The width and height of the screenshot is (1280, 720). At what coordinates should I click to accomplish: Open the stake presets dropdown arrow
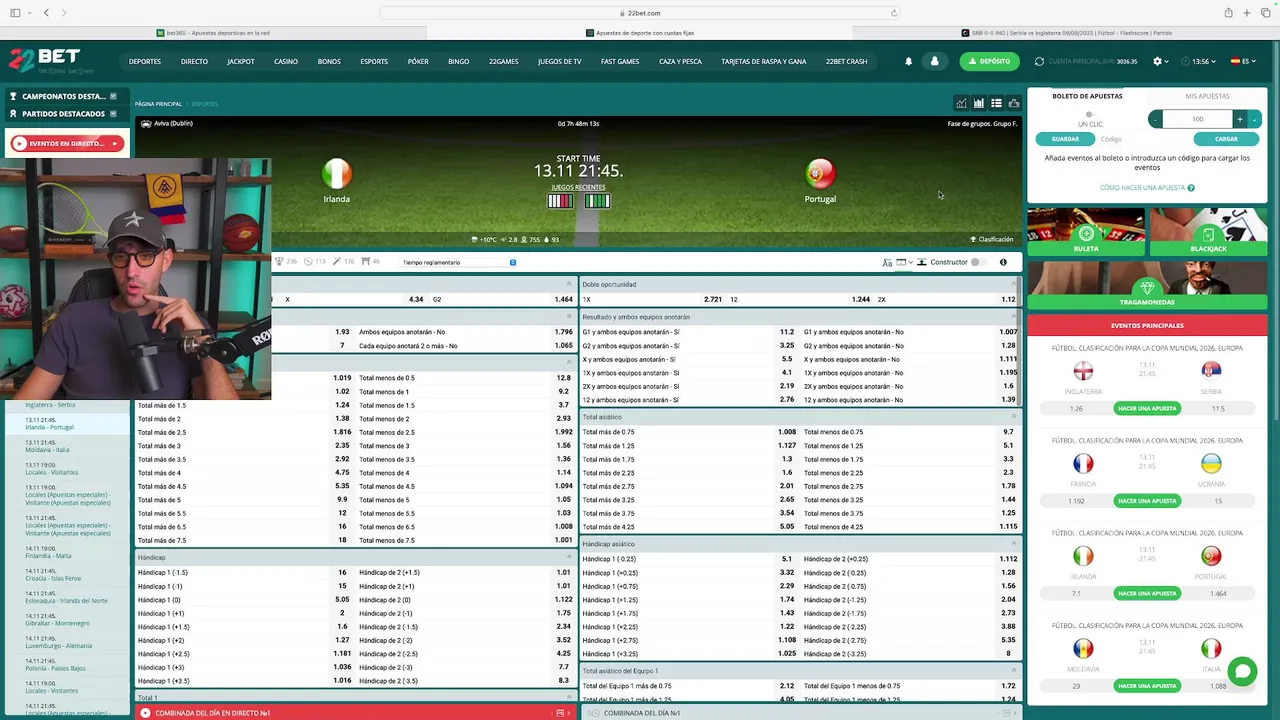tap(1255, 119)
